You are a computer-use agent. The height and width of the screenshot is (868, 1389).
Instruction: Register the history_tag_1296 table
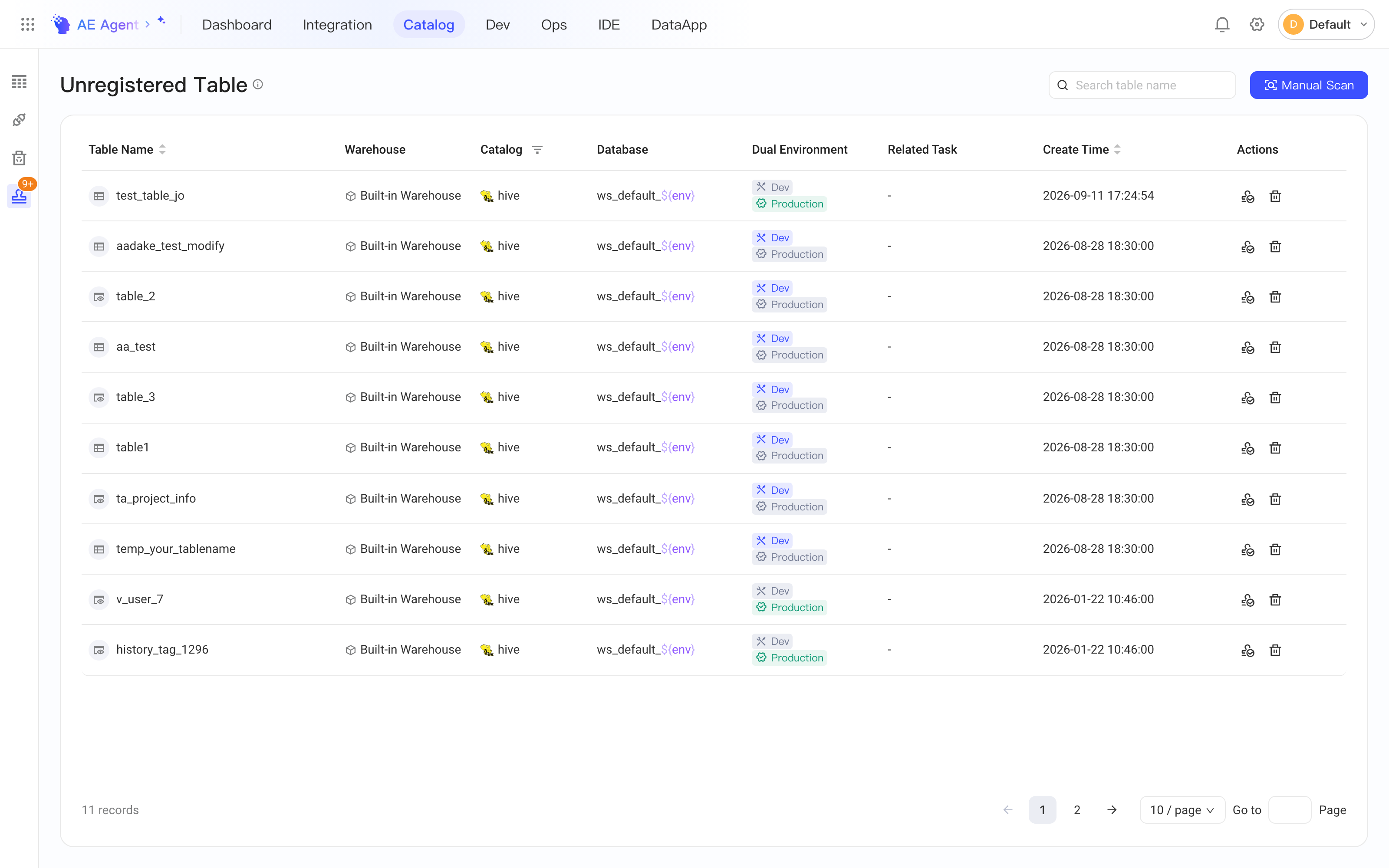click(1247, 651)
